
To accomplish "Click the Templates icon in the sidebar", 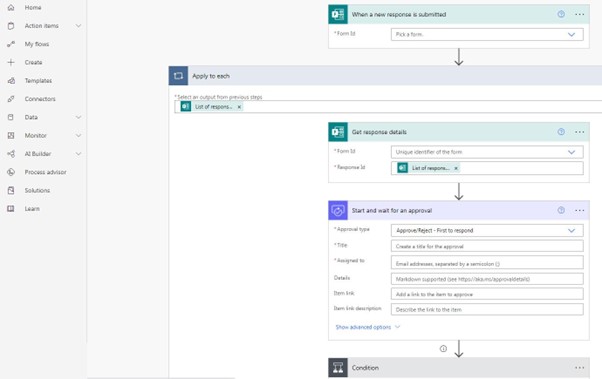I will 11,81.
